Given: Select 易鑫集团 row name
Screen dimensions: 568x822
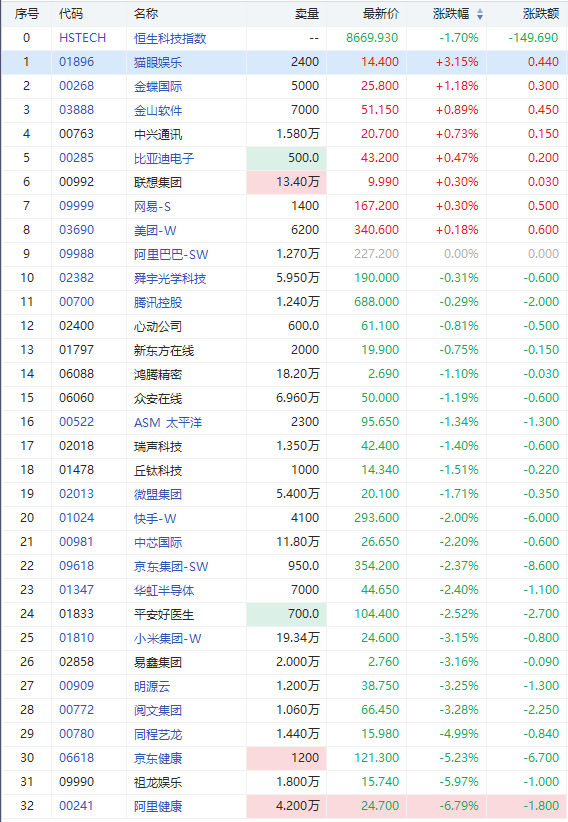Looking at the screenshot, I should (158, 663).
